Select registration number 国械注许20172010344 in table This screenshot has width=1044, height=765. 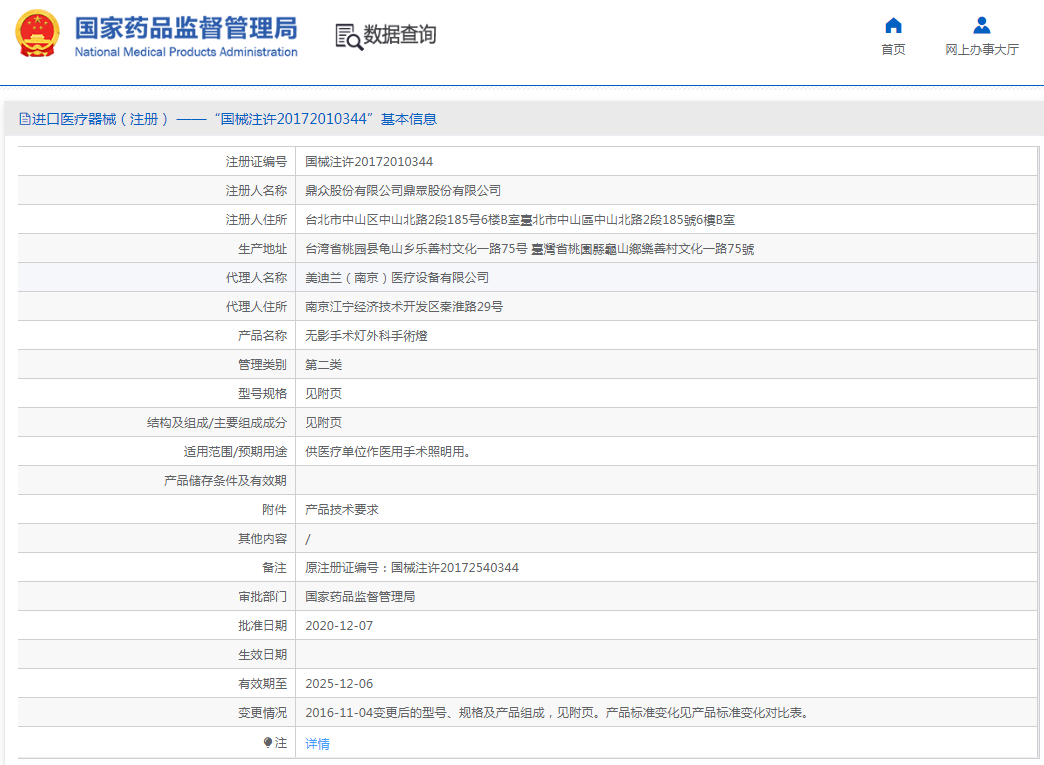[369, 162]
